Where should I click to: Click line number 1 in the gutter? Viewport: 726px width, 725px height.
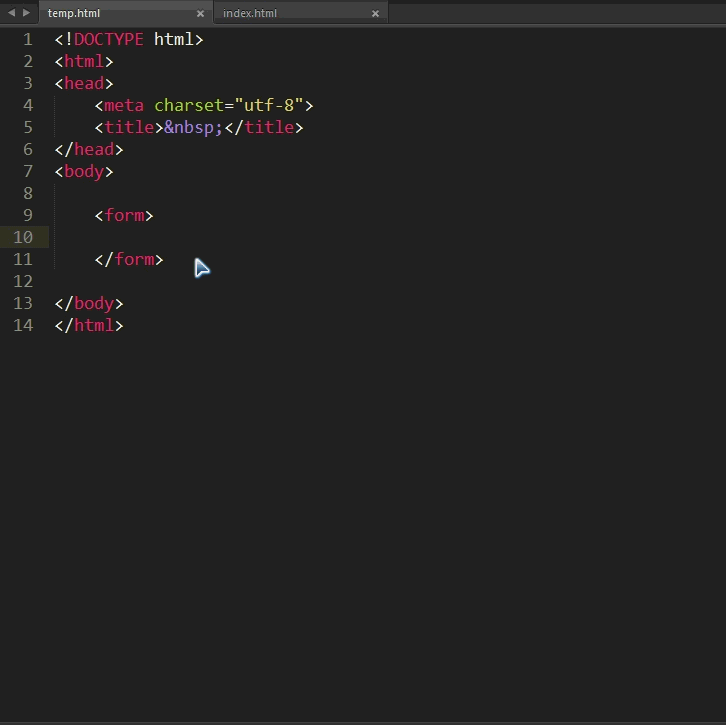click(28, 40)
